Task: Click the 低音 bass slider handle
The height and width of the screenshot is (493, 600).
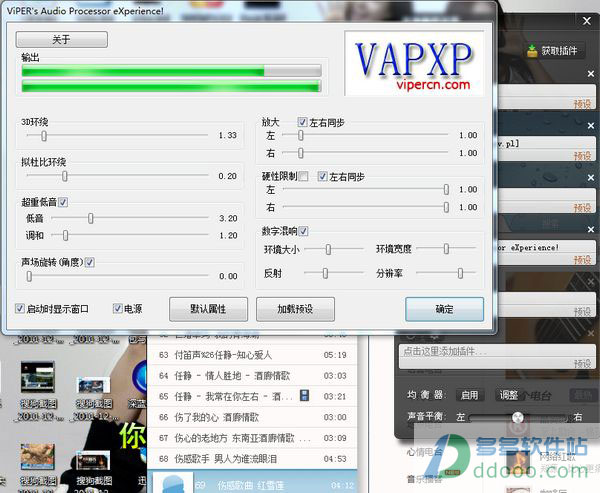Action: 91,218
